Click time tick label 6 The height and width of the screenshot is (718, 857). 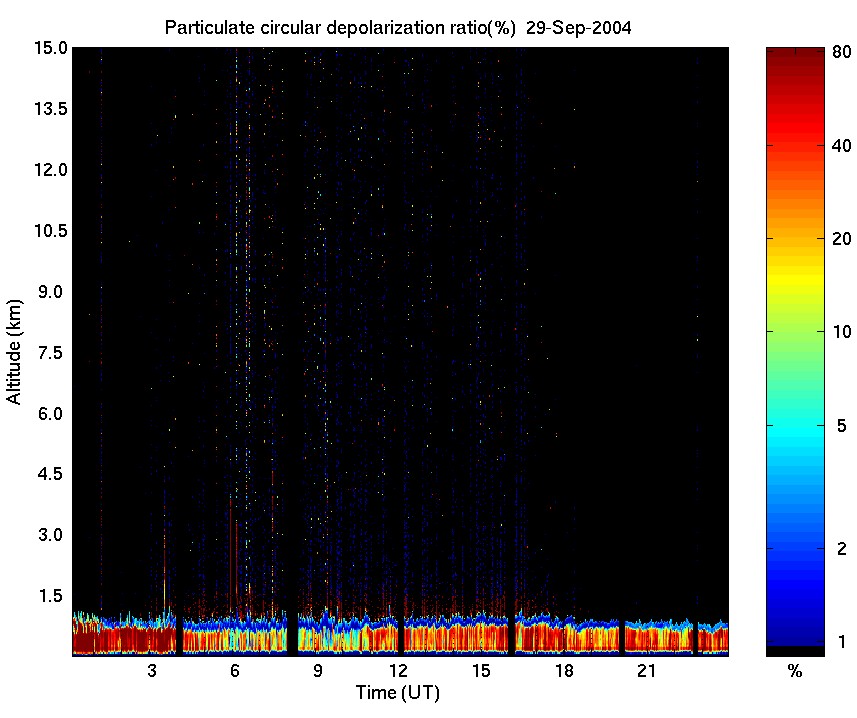point(234,670)
